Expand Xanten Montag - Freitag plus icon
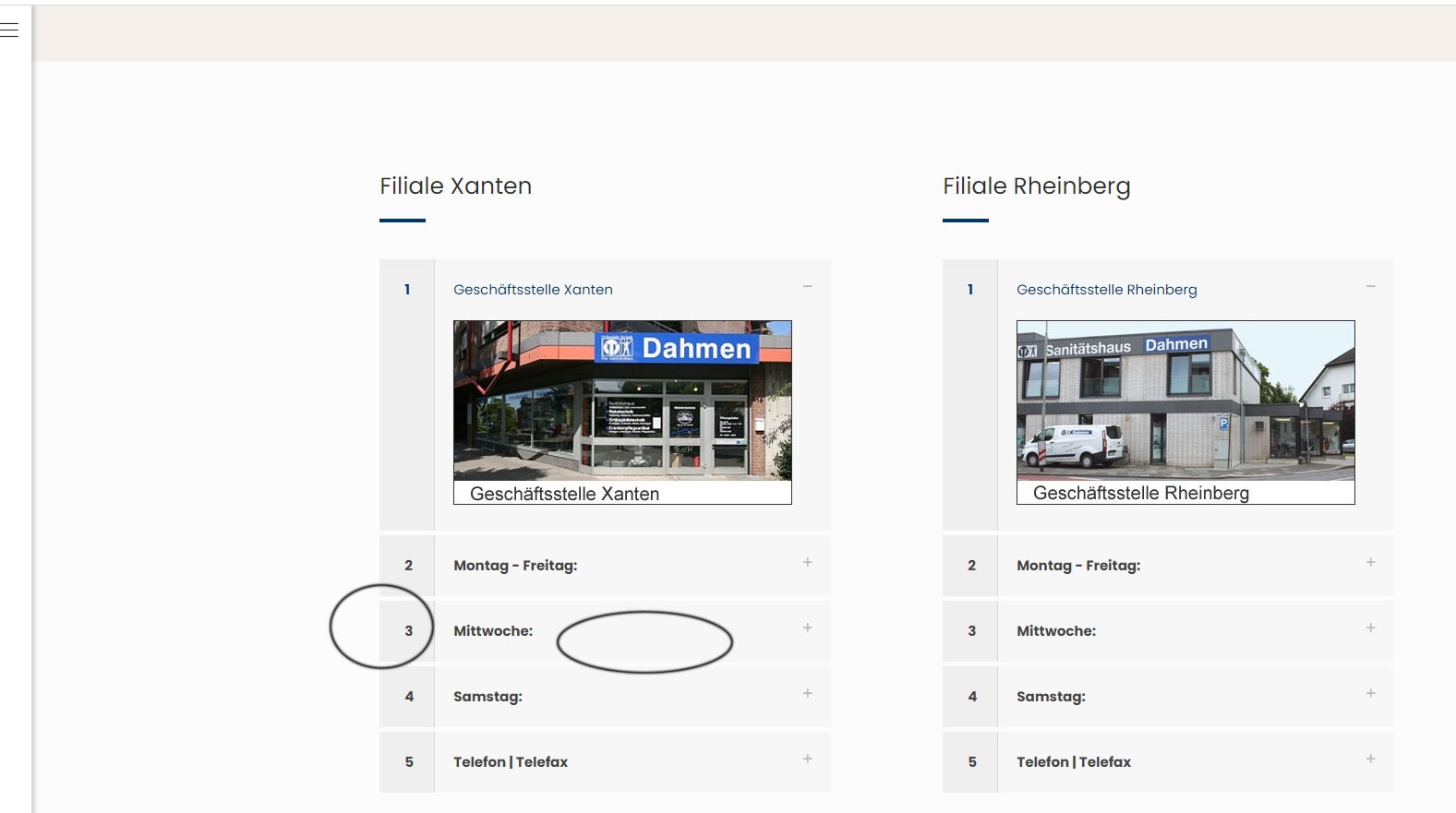This screenshot has width=1456, height=813. click(807, 562)
